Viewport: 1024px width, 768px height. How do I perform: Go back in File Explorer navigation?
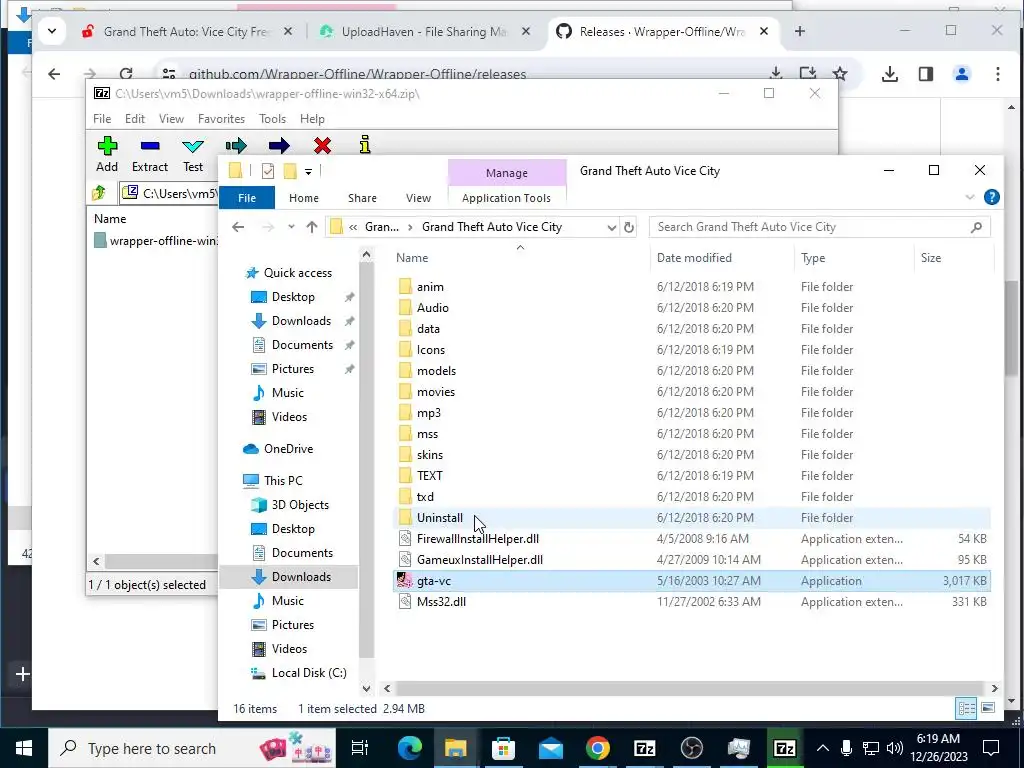click(x=238, y=227)
